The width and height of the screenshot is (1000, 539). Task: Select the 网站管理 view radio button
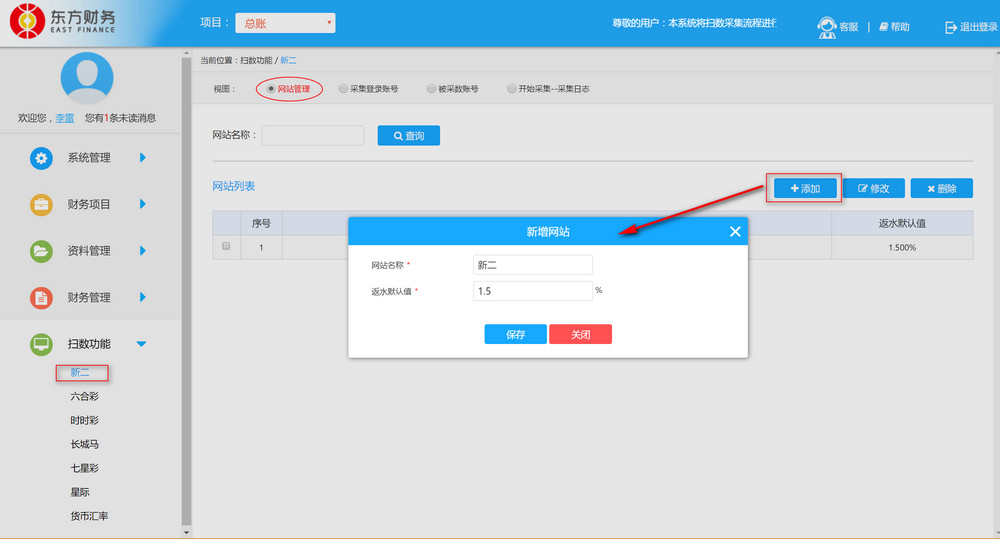coord(271,89)
